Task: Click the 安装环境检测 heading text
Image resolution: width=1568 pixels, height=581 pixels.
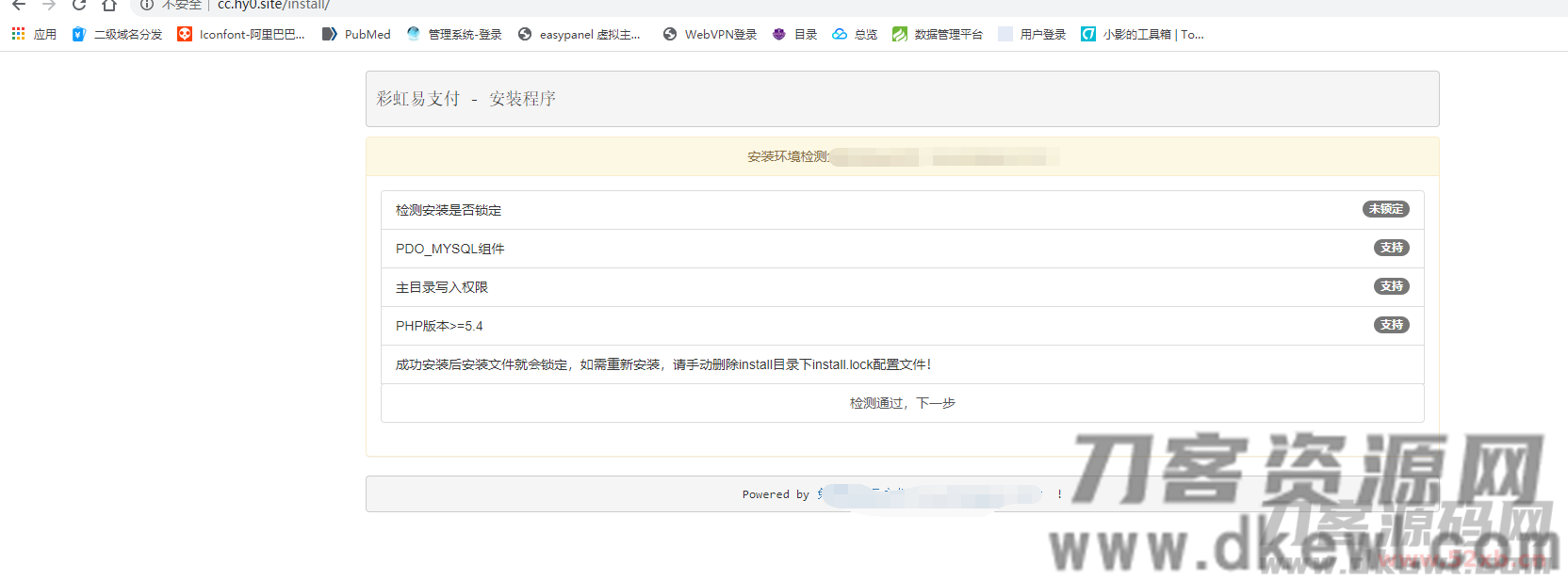Action: (x=789, y=156)
